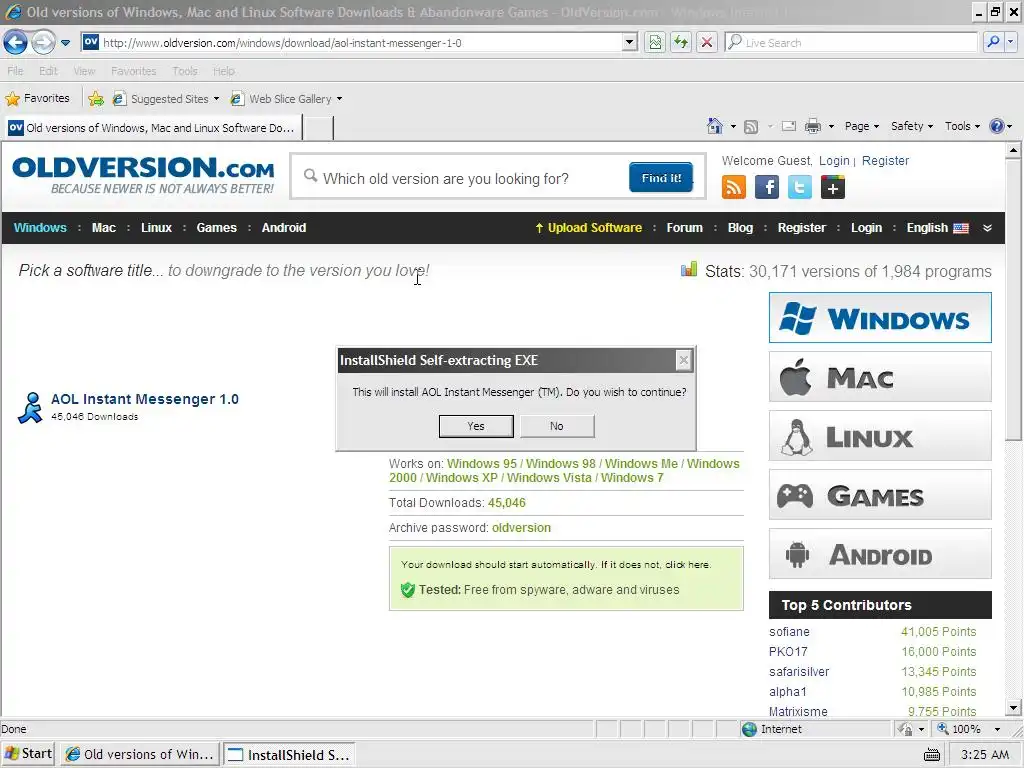The image size is (1024, 768).
Task: Open Suggested Sites dropdown
Action: pyautogui.click(x=166, y=99)
